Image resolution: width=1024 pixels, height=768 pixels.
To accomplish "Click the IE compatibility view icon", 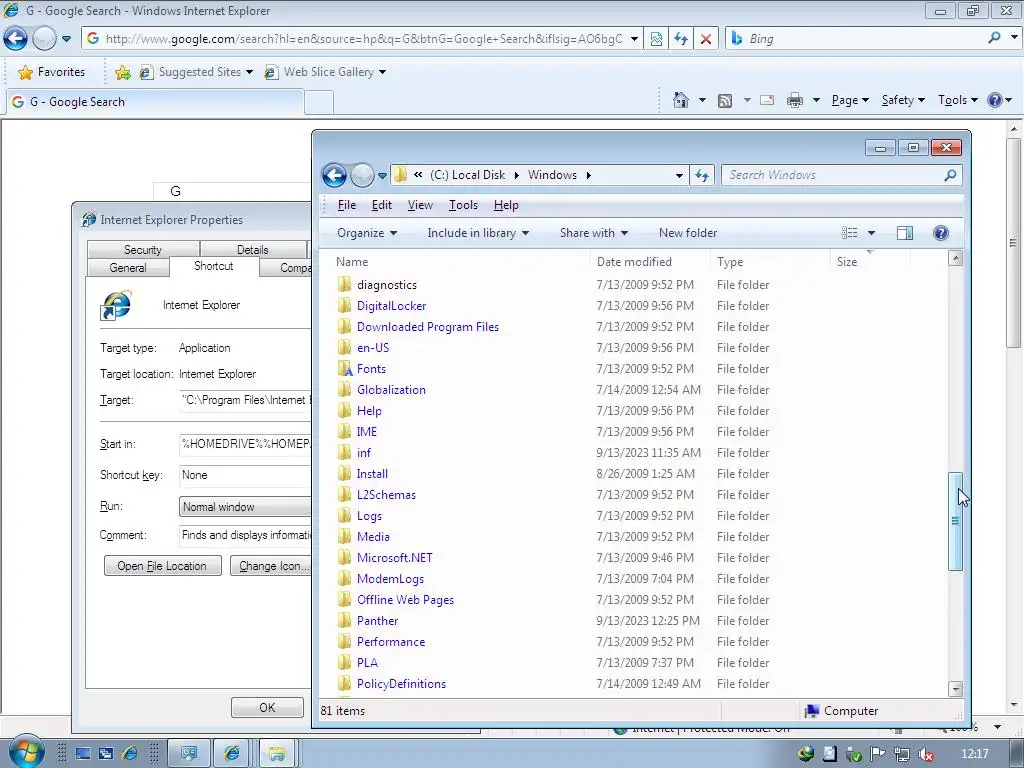I will (x=656, y=39).
